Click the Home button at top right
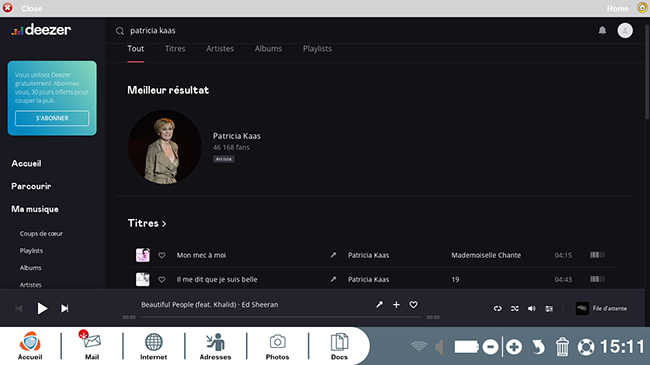The image size is (650, 365). (627, 8)
